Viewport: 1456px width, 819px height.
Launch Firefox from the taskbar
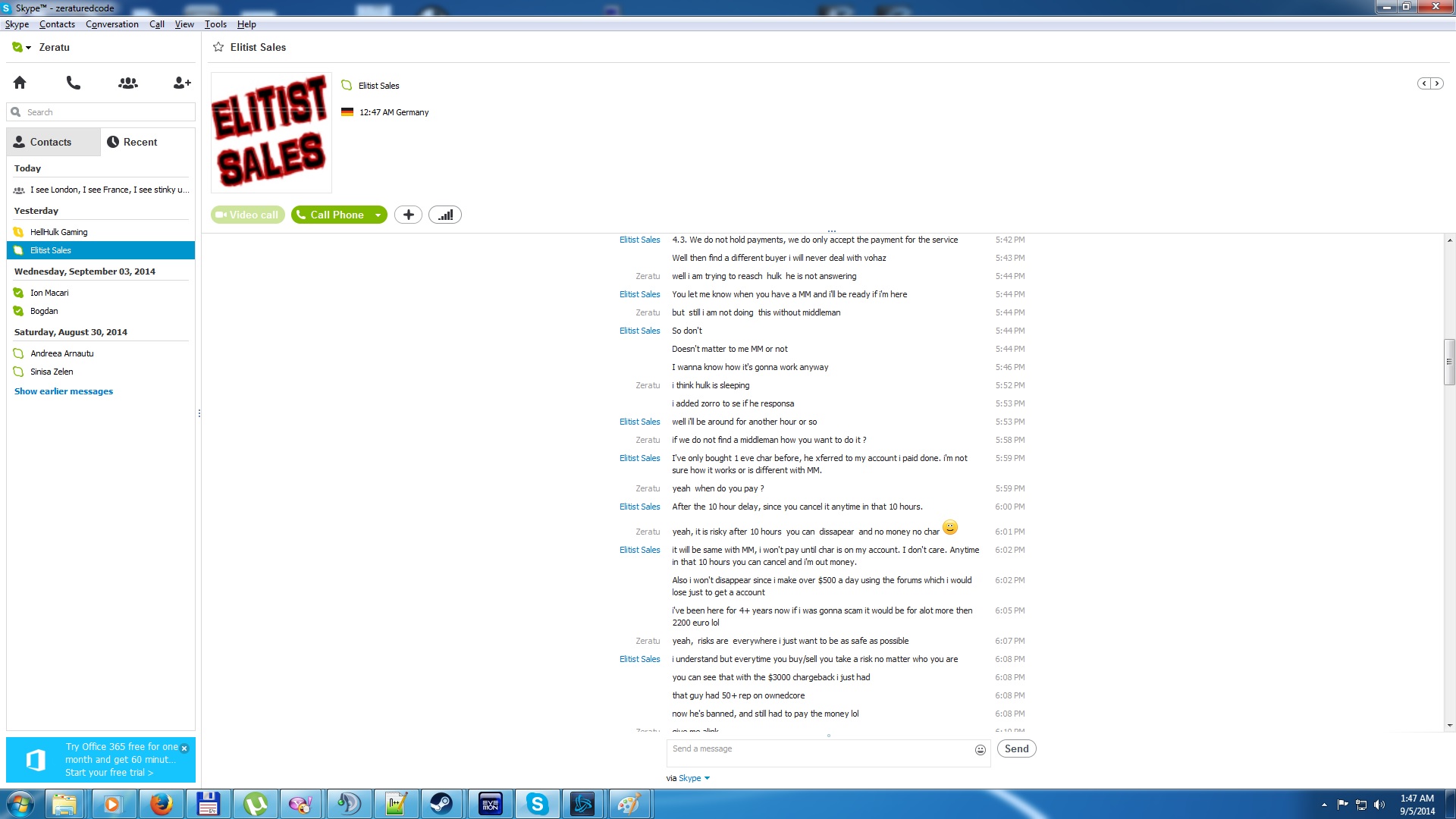tap(161, 804)
